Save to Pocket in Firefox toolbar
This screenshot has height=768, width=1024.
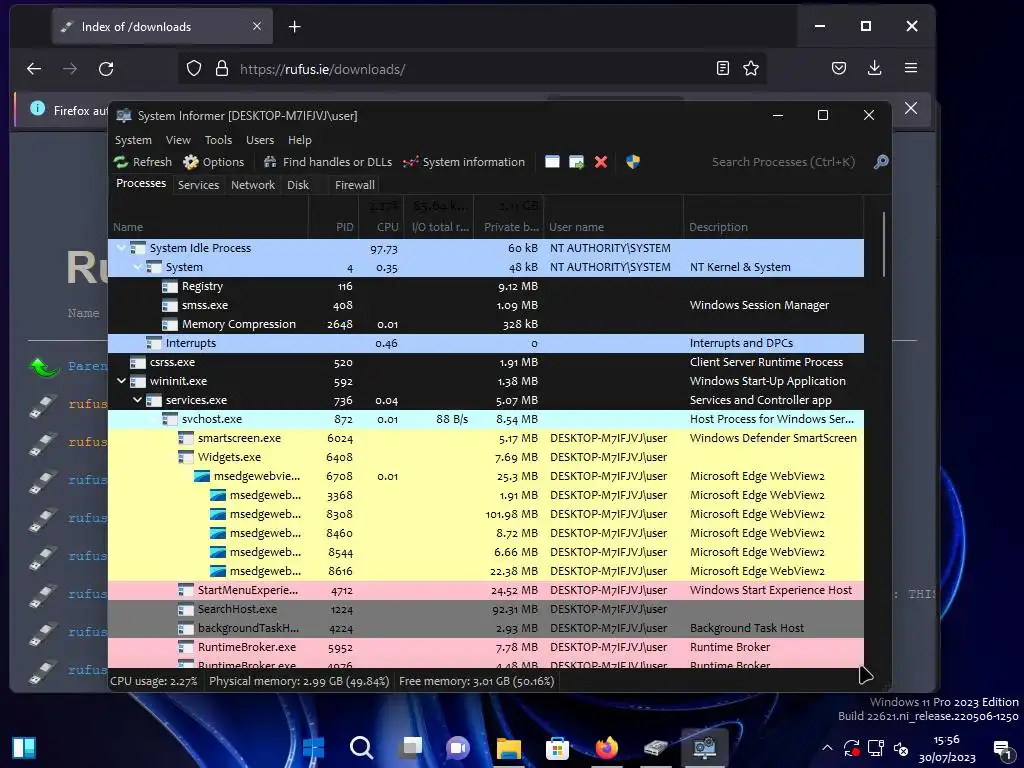839,68
